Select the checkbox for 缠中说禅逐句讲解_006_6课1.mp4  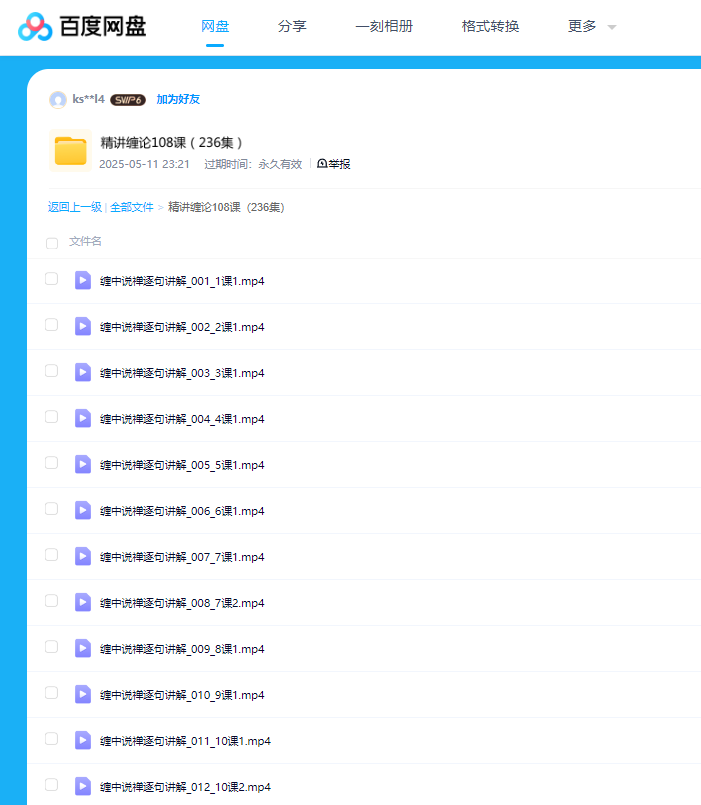point(52,509)
